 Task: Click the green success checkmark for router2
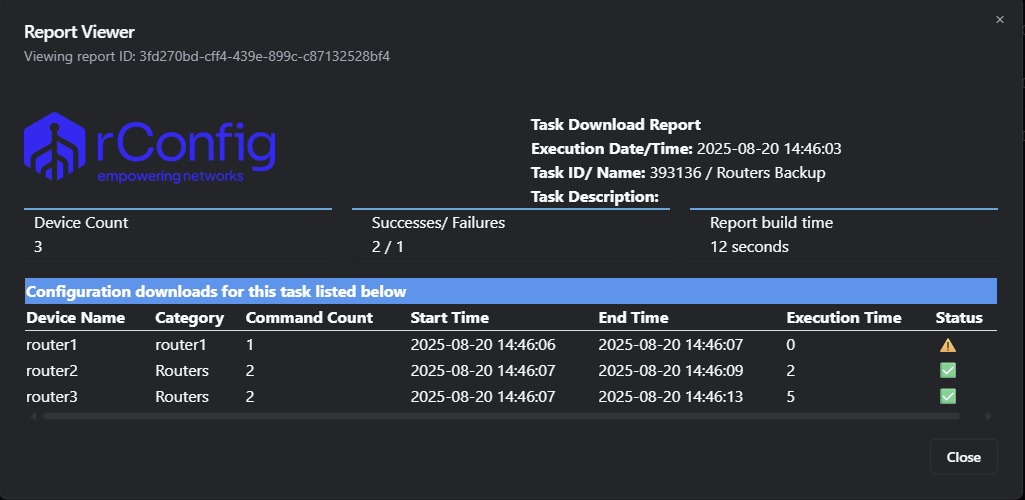[x=947, y=371]
